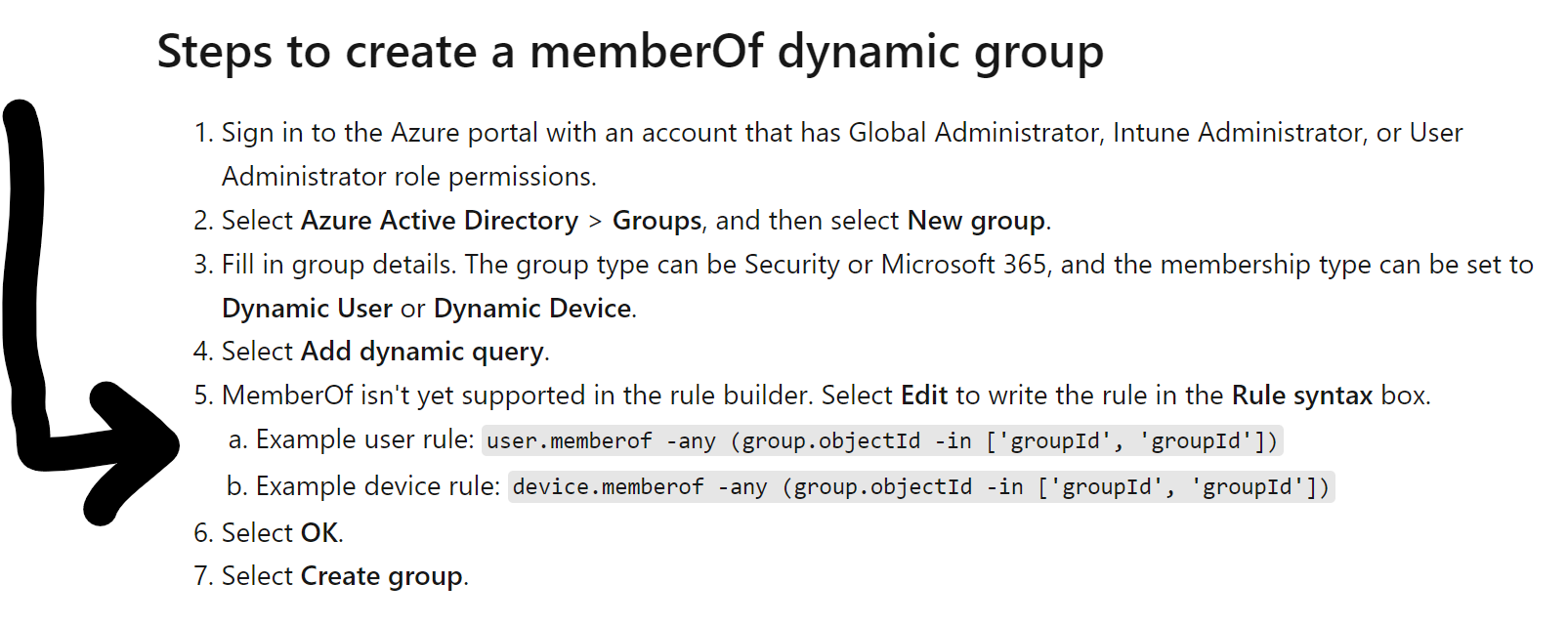Click the bold 'Dynamic Device' text
This screenshot has height=625, width=1568.
pyautogui.click(x=532, y=309)
